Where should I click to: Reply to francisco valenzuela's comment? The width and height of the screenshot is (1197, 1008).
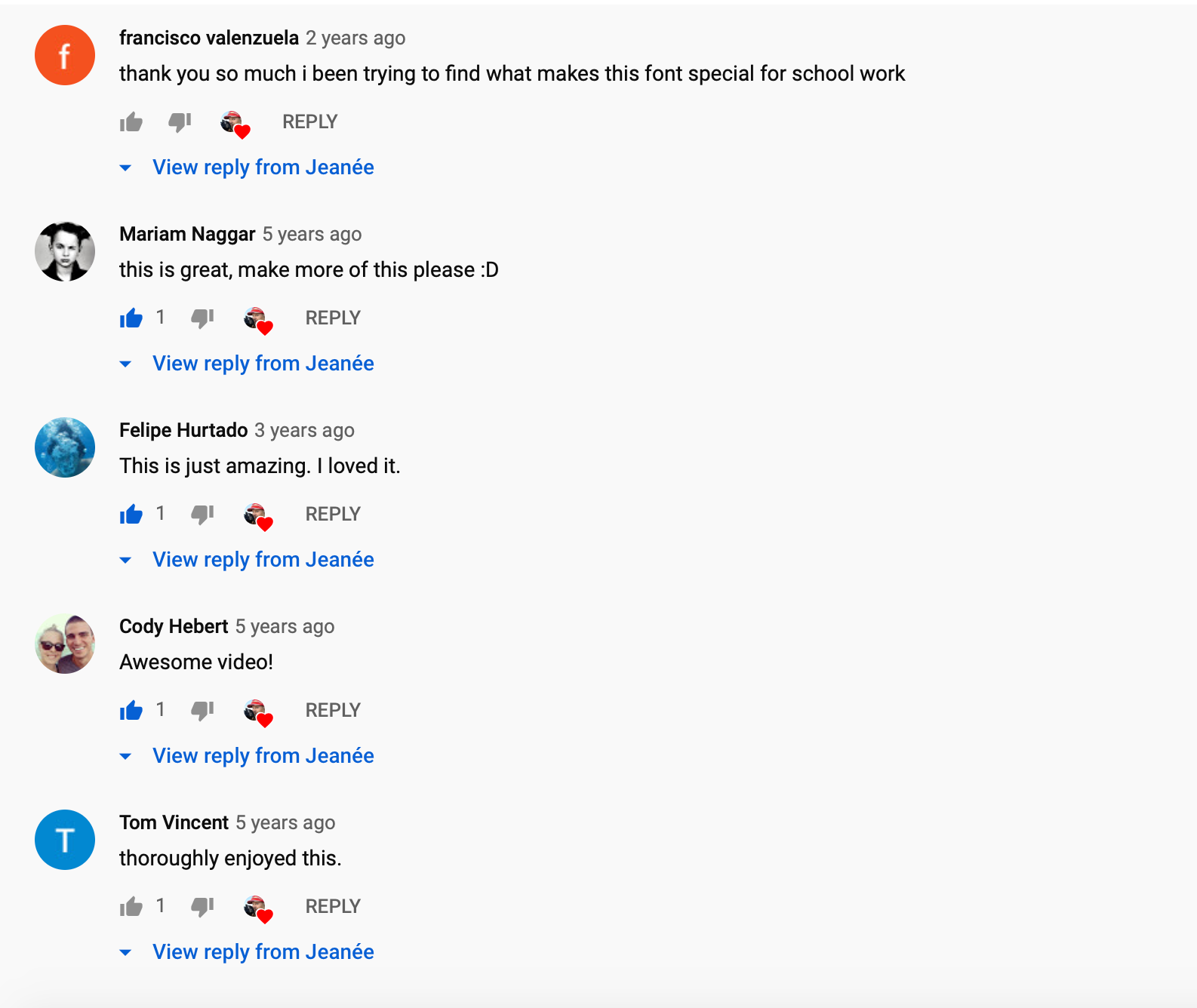tap(309, 122)
